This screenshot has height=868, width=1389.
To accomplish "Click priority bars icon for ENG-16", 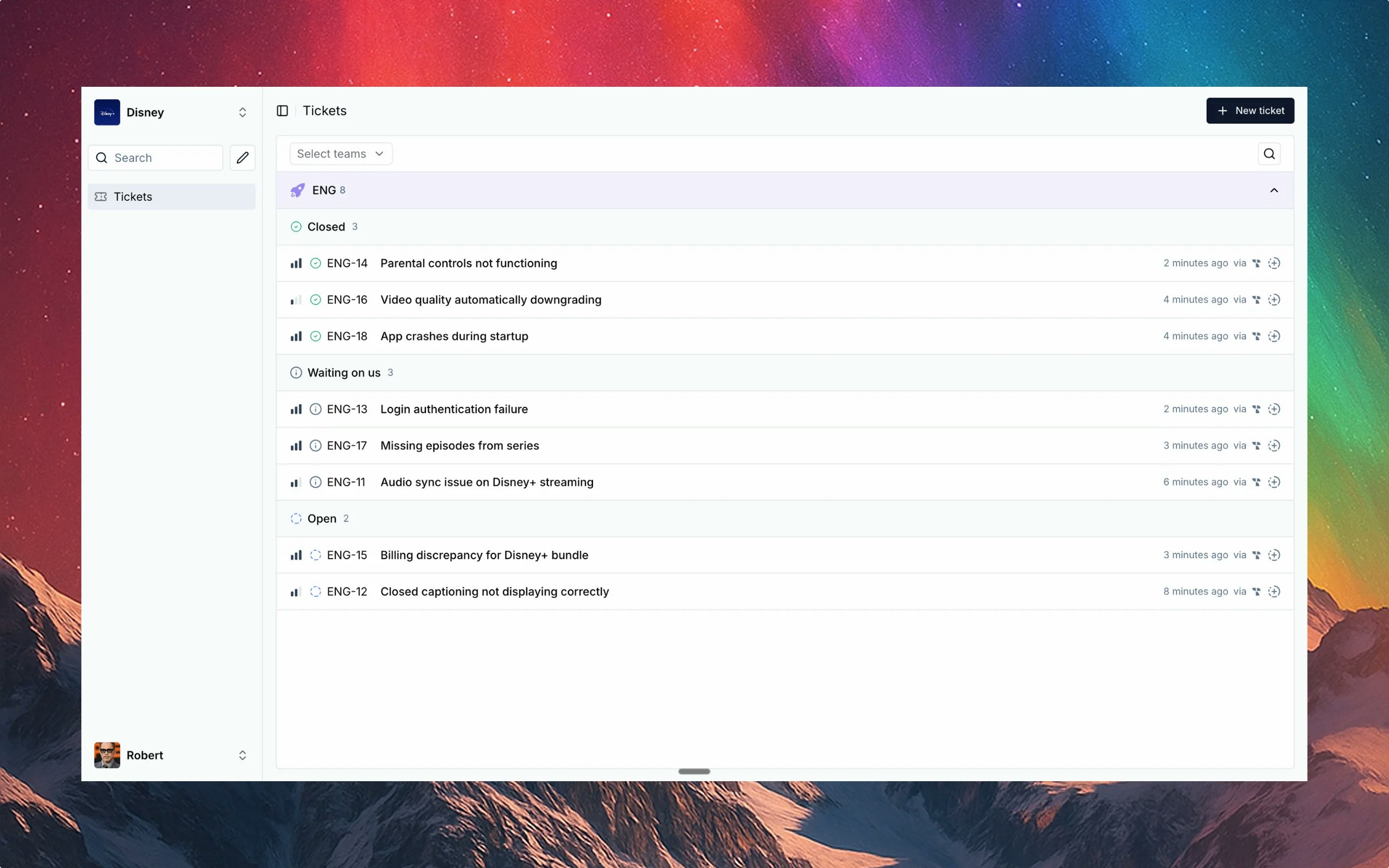I will tap(296, 299).
